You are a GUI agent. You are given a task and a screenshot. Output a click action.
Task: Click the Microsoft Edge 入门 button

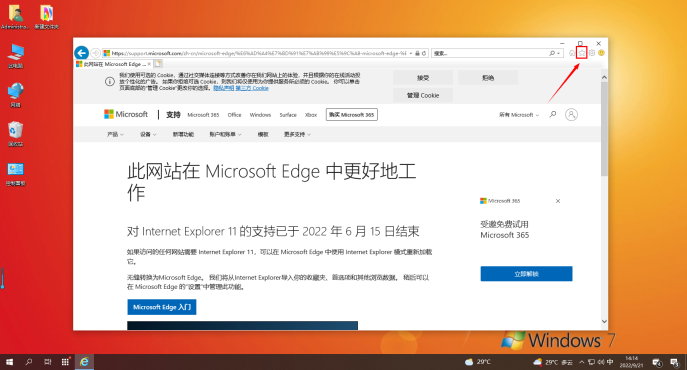[162, 307]
